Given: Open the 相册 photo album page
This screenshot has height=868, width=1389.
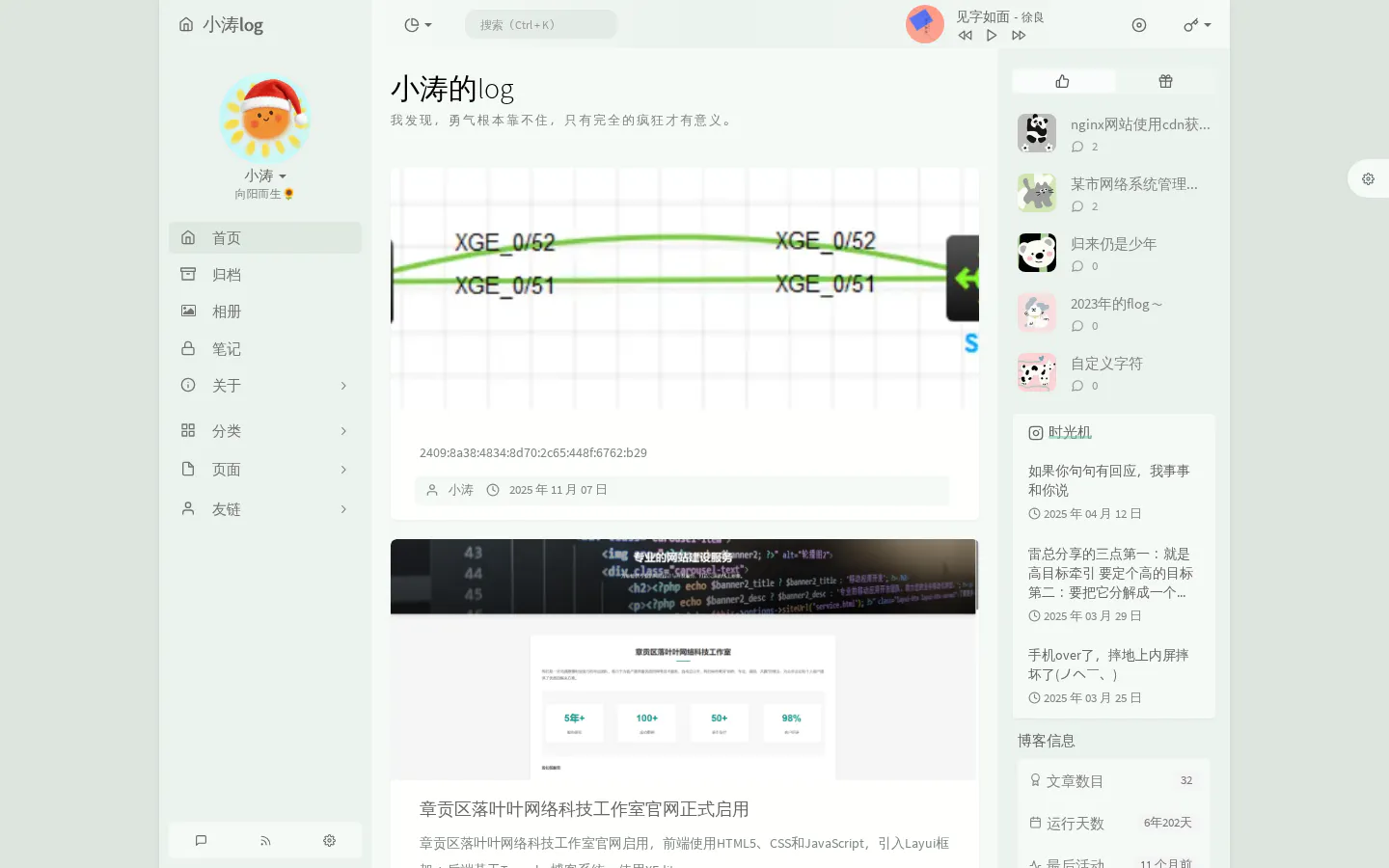Looking at the screenshot, I should point(265,311).
